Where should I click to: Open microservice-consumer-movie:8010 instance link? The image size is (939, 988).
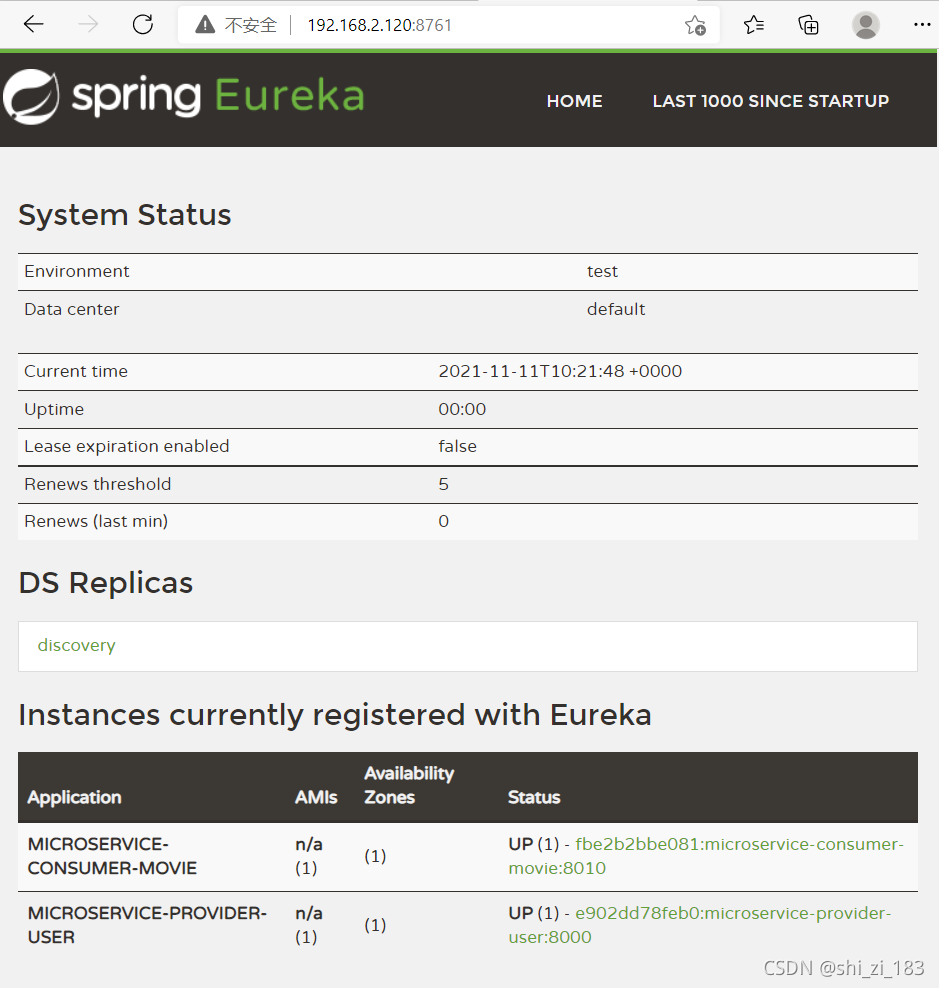(x=706, y=856)
